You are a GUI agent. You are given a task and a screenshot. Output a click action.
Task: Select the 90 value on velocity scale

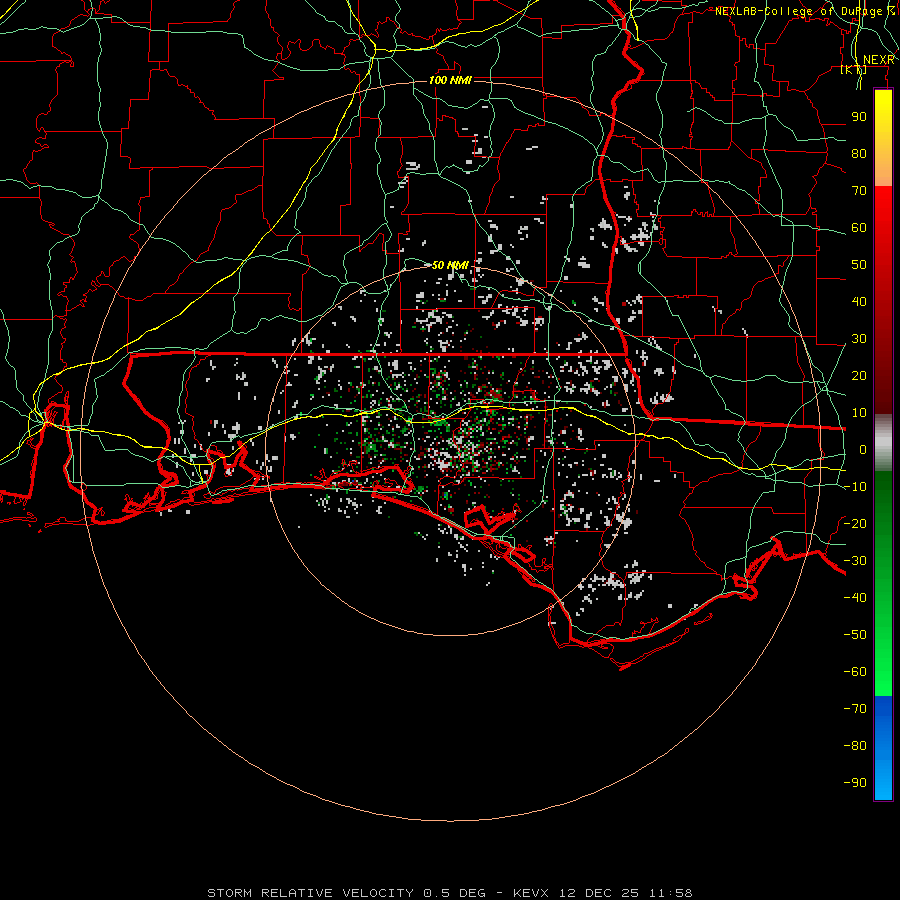[859, 117]
